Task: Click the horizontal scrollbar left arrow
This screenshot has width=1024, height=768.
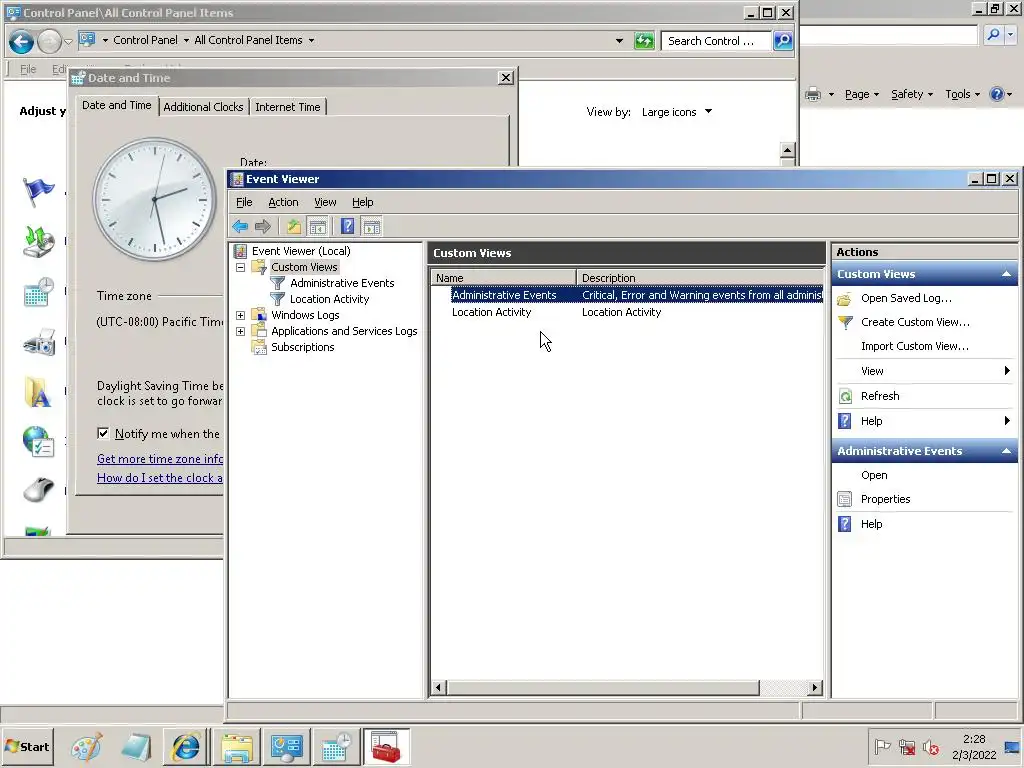Action: [438, 687]
